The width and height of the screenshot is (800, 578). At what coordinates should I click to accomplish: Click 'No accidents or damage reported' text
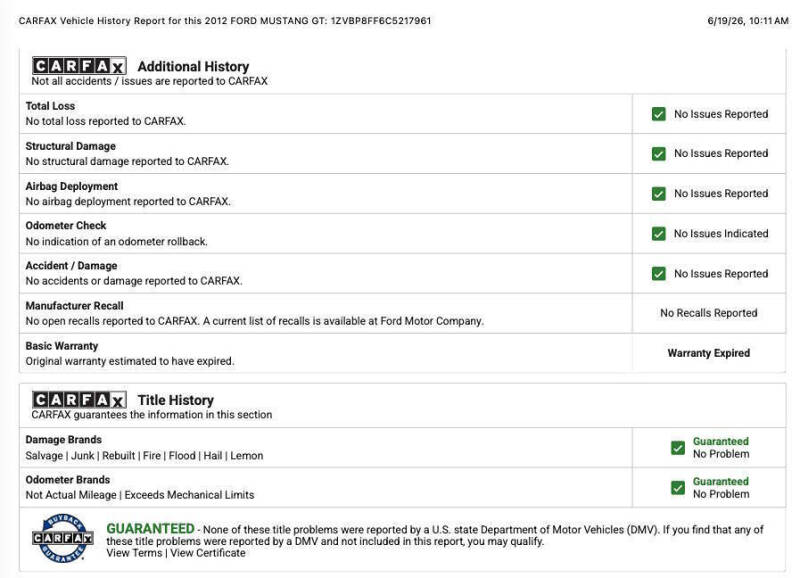click(x=134, y=281)
